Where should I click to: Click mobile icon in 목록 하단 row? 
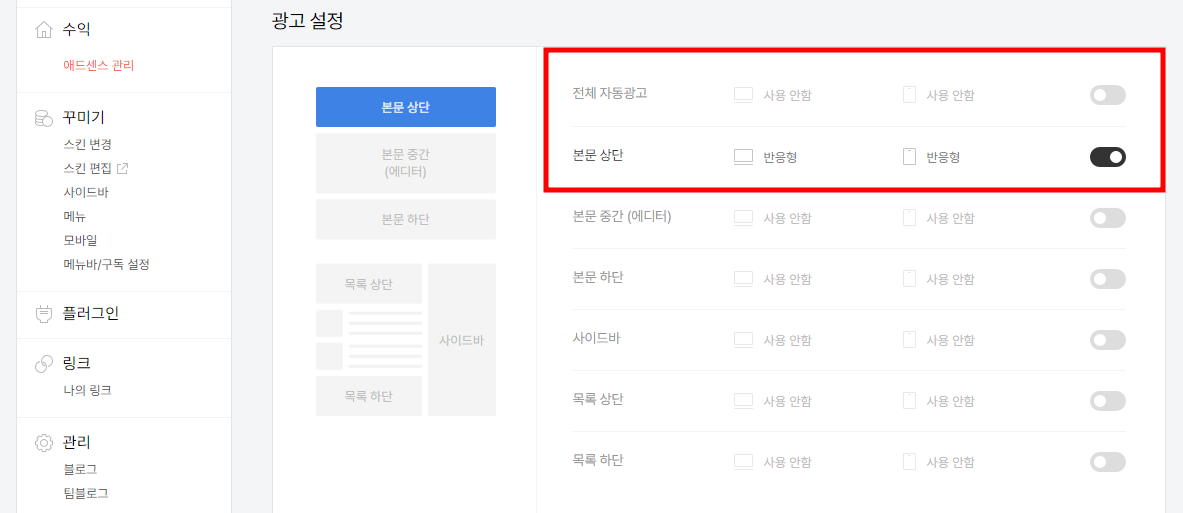click(909, 462)
